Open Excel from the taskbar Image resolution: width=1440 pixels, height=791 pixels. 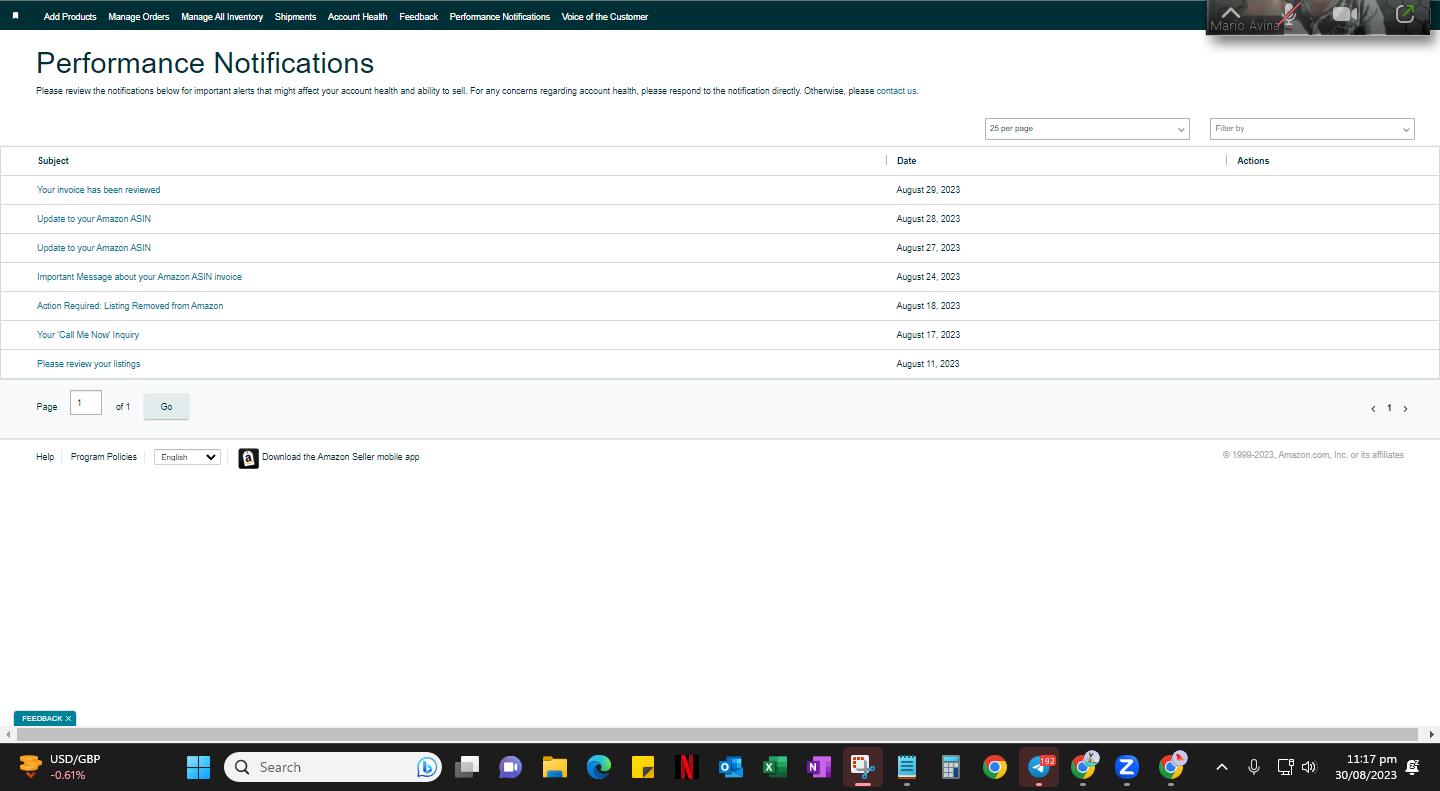pos(774,767)
